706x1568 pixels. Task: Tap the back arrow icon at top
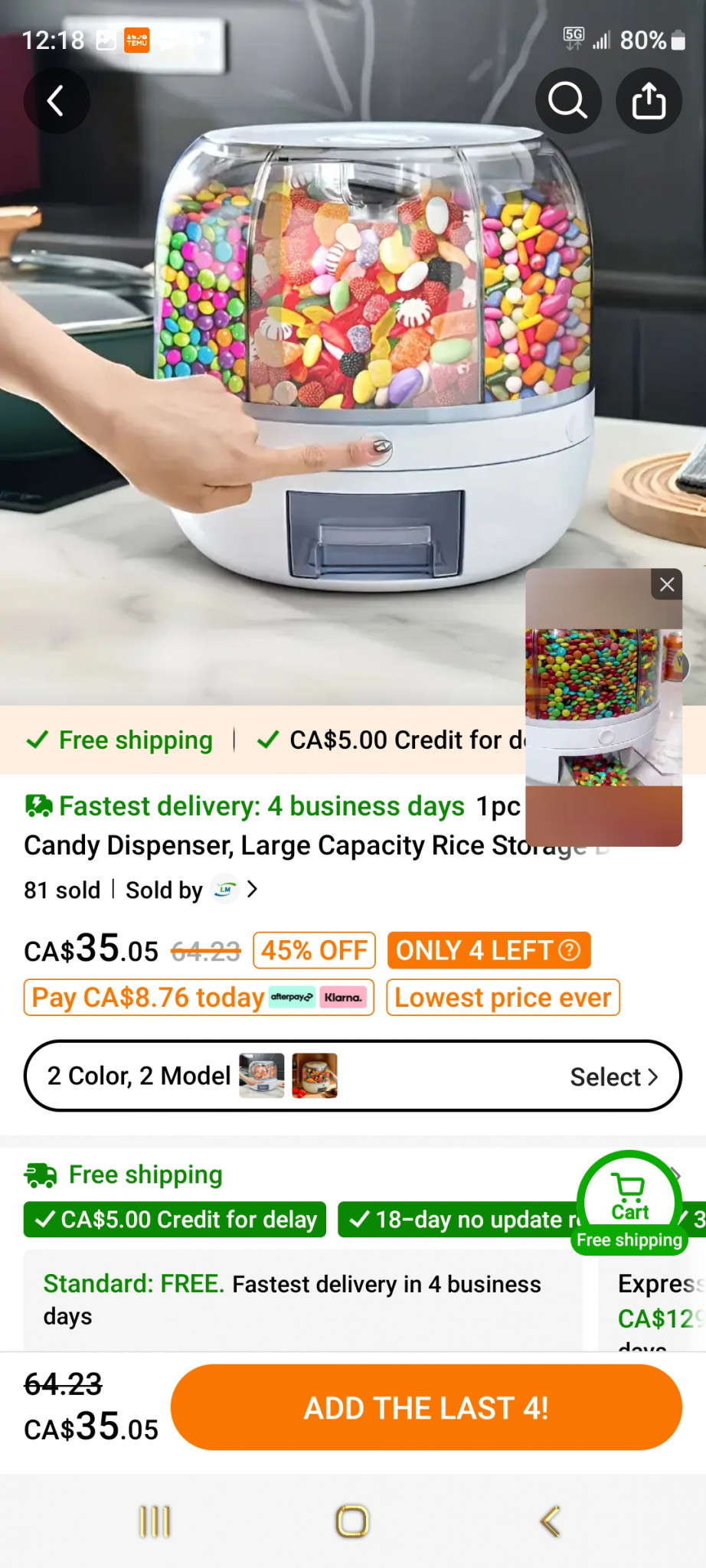point(56,101)
